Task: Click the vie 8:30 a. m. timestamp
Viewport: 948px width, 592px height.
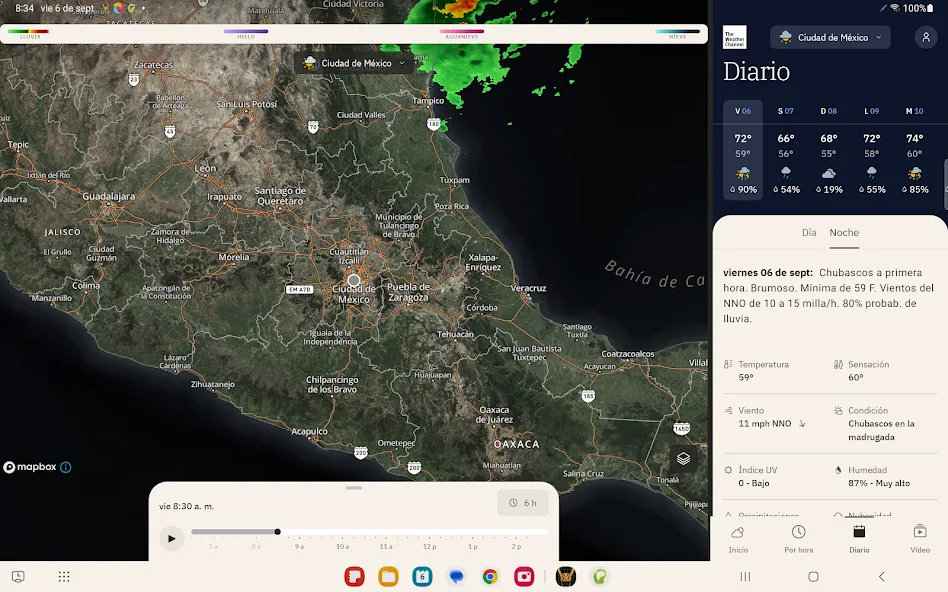Action: (x=187, y=506)
